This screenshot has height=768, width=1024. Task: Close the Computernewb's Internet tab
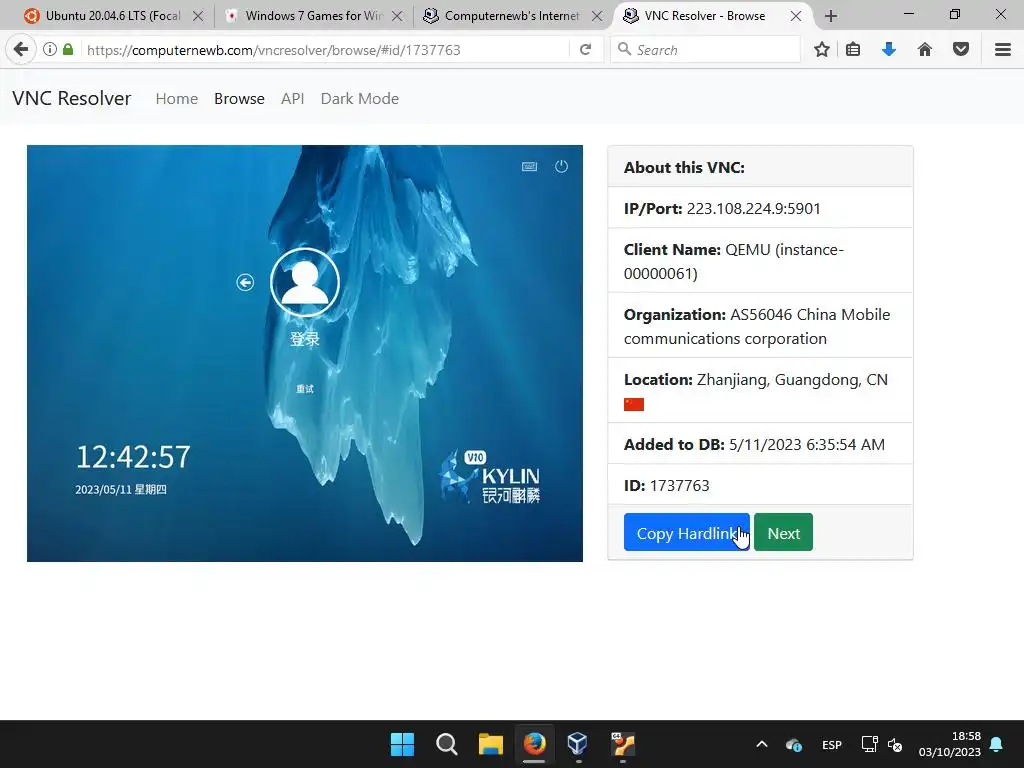coord(597,16)
